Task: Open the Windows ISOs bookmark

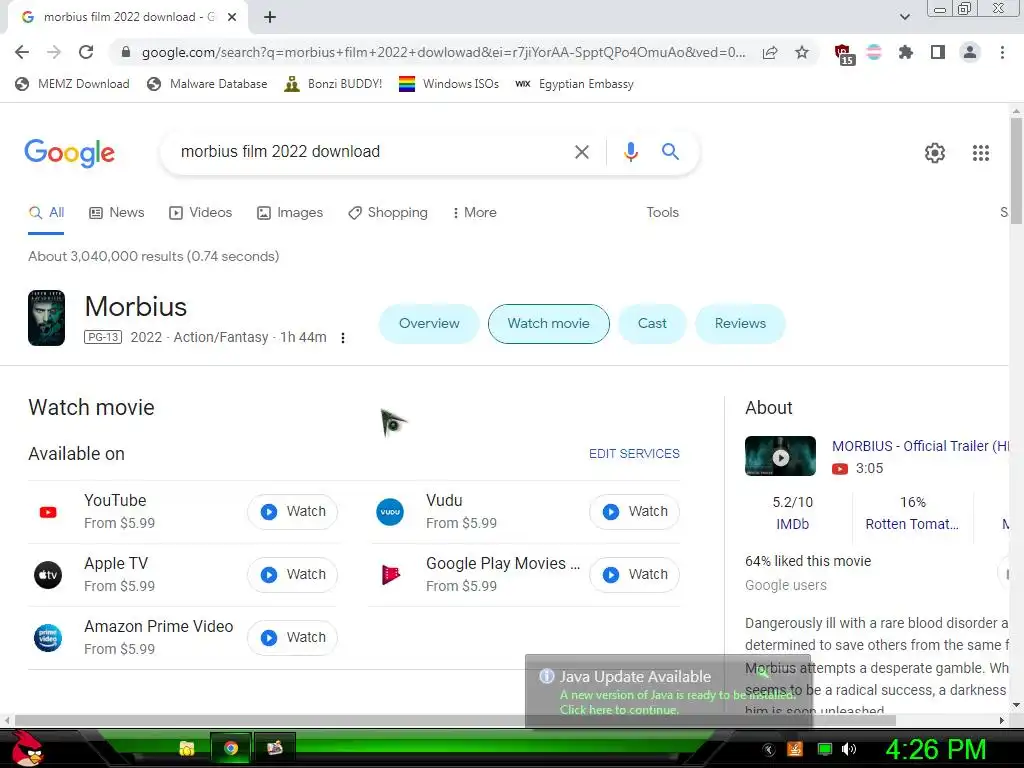Action: point(449,84)
